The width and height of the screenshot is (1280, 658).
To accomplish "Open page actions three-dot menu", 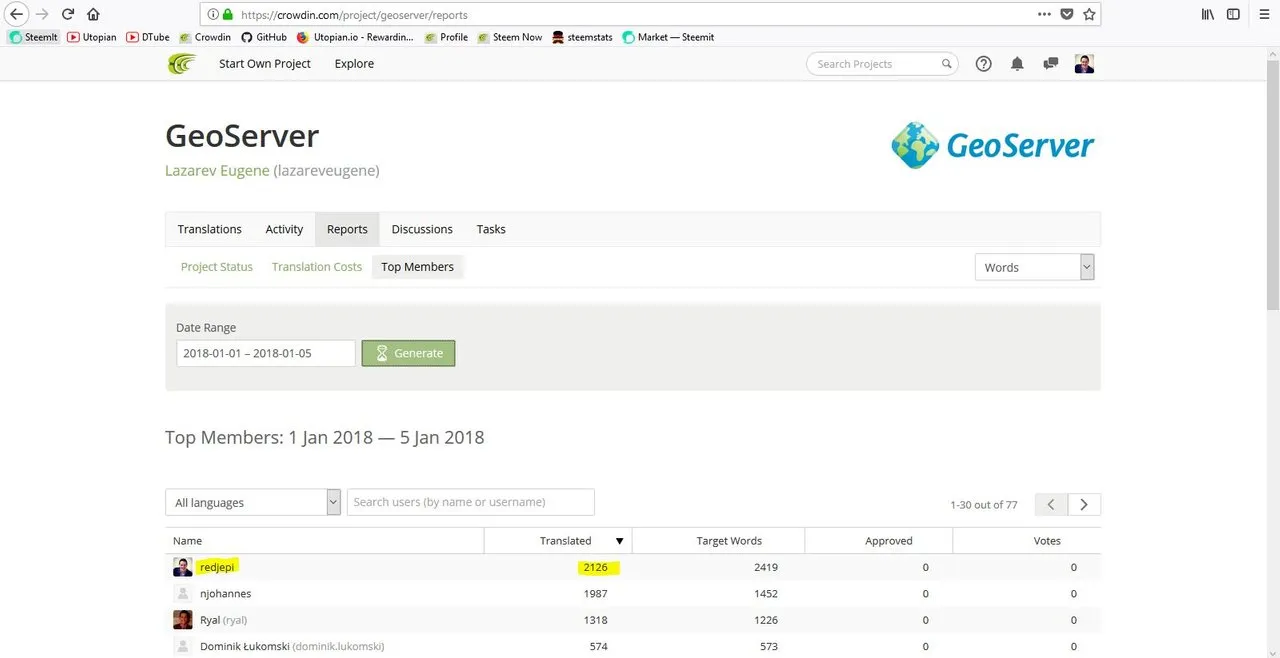I will tap(1044, 15).
